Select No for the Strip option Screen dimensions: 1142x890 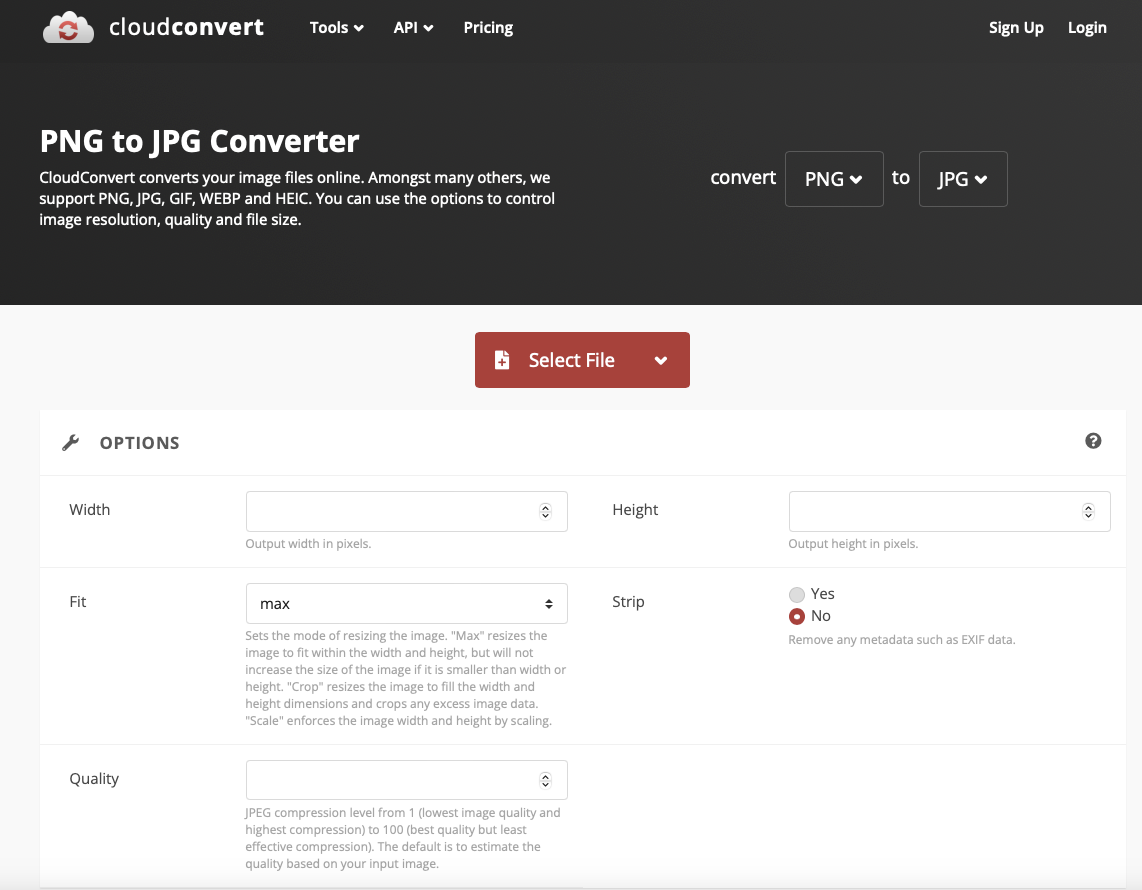pos(798,615)
